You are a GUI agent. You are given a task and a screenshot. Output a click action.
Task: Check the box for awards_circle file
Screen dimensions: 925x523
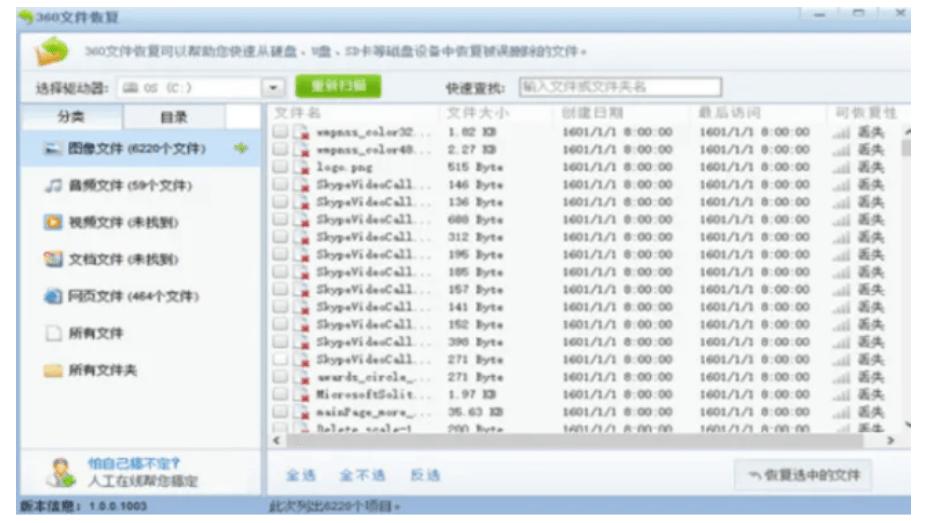click(x=280, y=377)
